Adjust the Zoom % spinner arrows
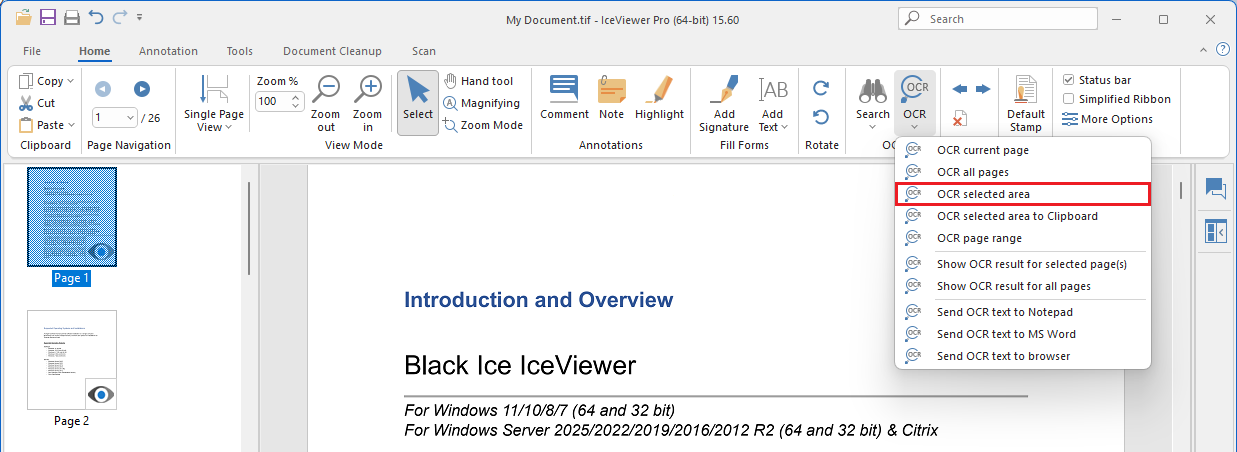Viewport: 1237px width, 452px height. click(296, 101)
